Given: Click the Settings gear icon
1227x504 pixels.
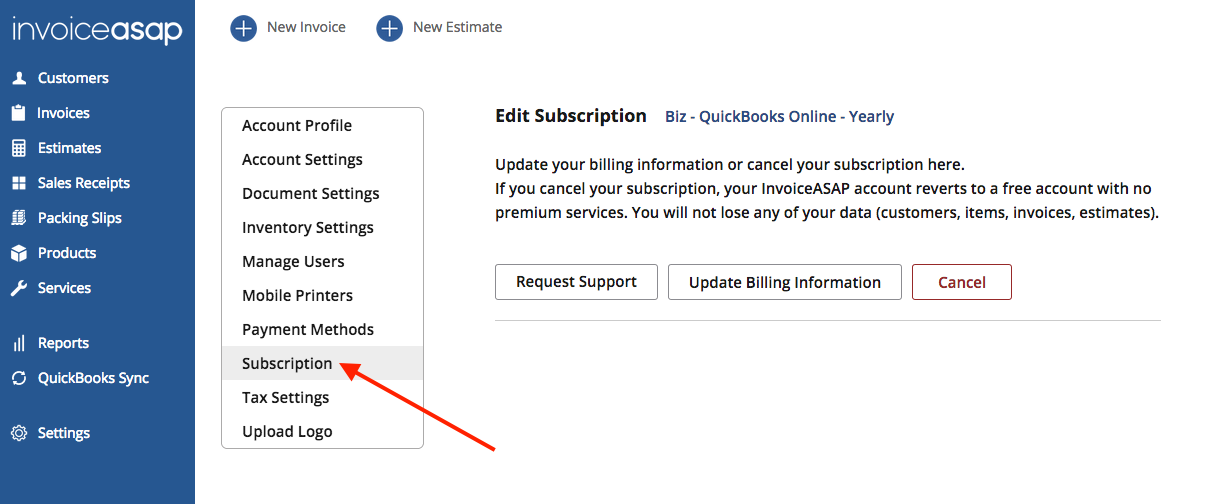Looking at the screenshot, I should tap(19, 433).
